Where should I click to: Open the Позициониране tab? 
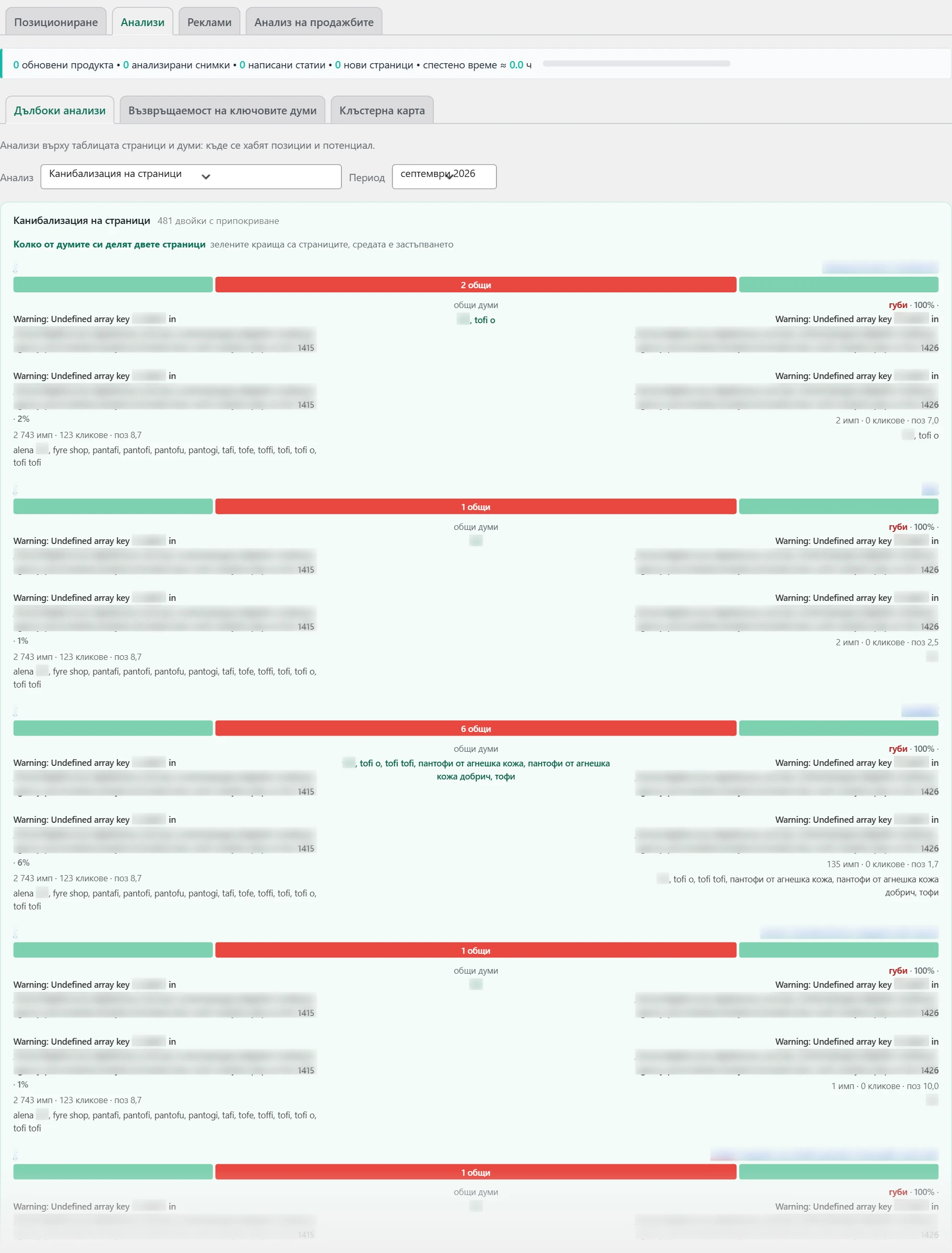(x=55, y=22)
